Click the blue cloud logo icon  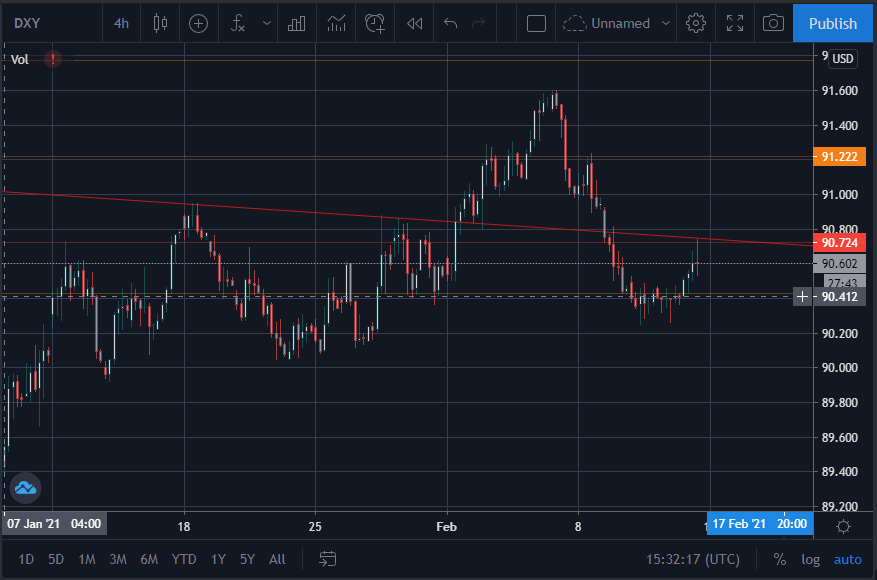tap(25, 488)
